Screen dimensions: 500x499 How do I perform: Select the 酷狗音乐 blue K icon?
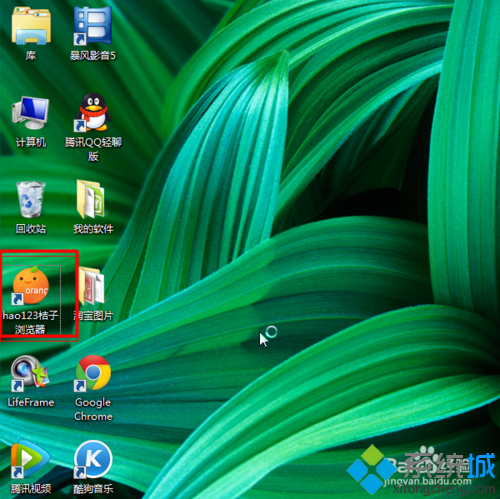(x=93, y=459)
